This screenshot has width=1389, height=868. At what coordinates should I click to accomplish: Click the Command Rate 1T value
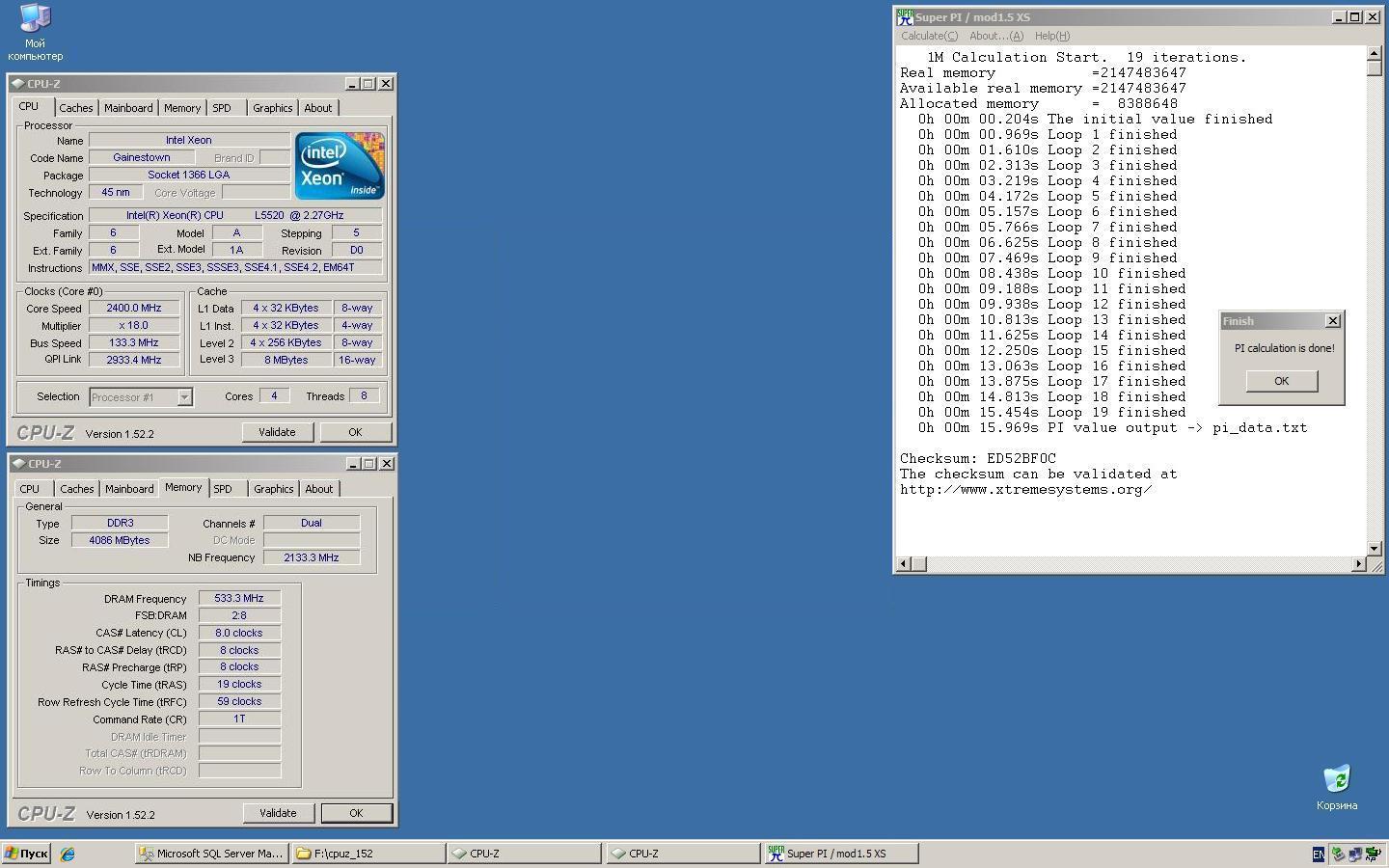[239, 719]
